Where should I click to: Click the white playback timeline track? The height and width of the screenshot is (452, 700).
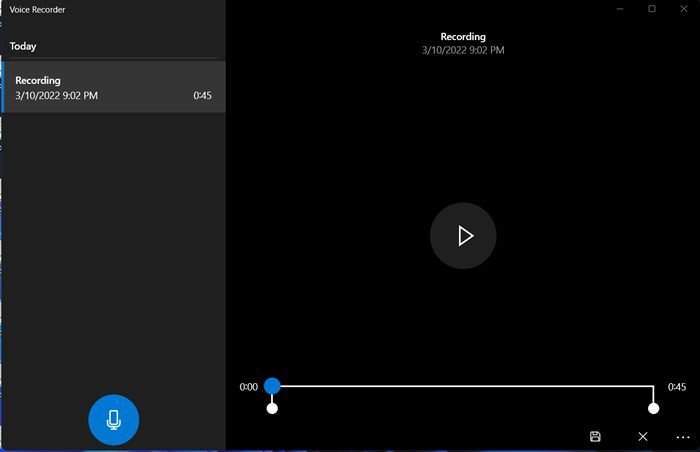[463, 386]
